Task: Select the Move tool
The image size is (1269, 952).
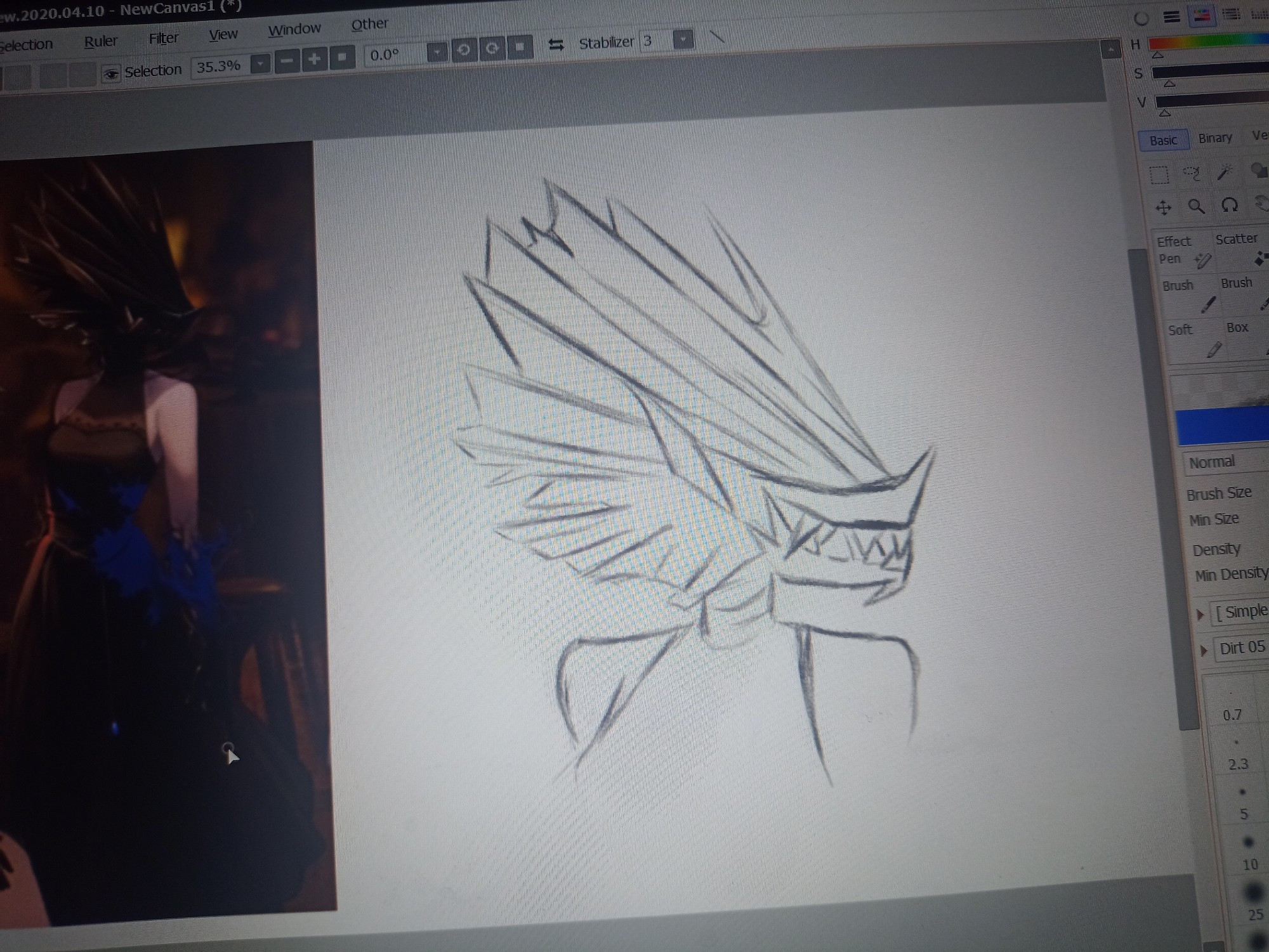Action: point(1164,207)
